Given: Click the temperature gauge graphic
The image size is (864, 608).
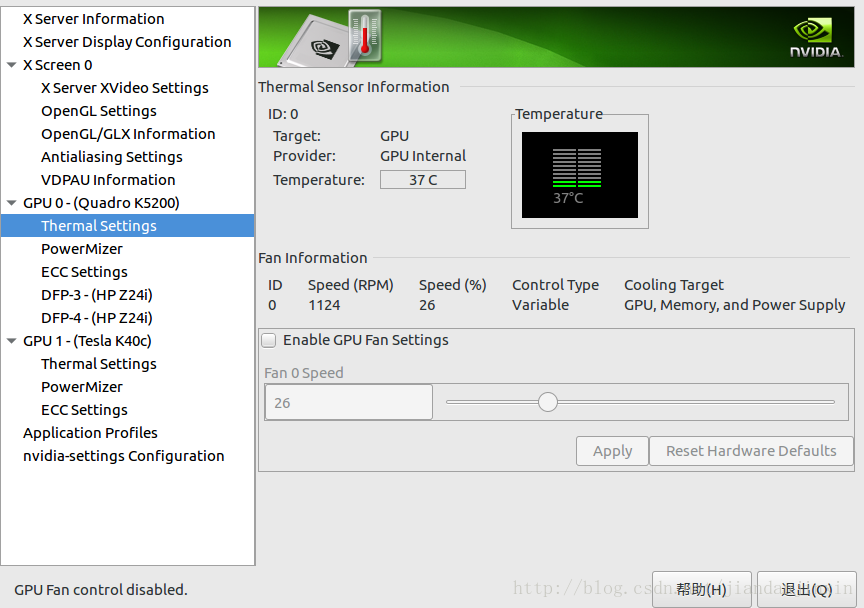Looking at the screenshot, I should pyautogui.click(x=580, y=175).
